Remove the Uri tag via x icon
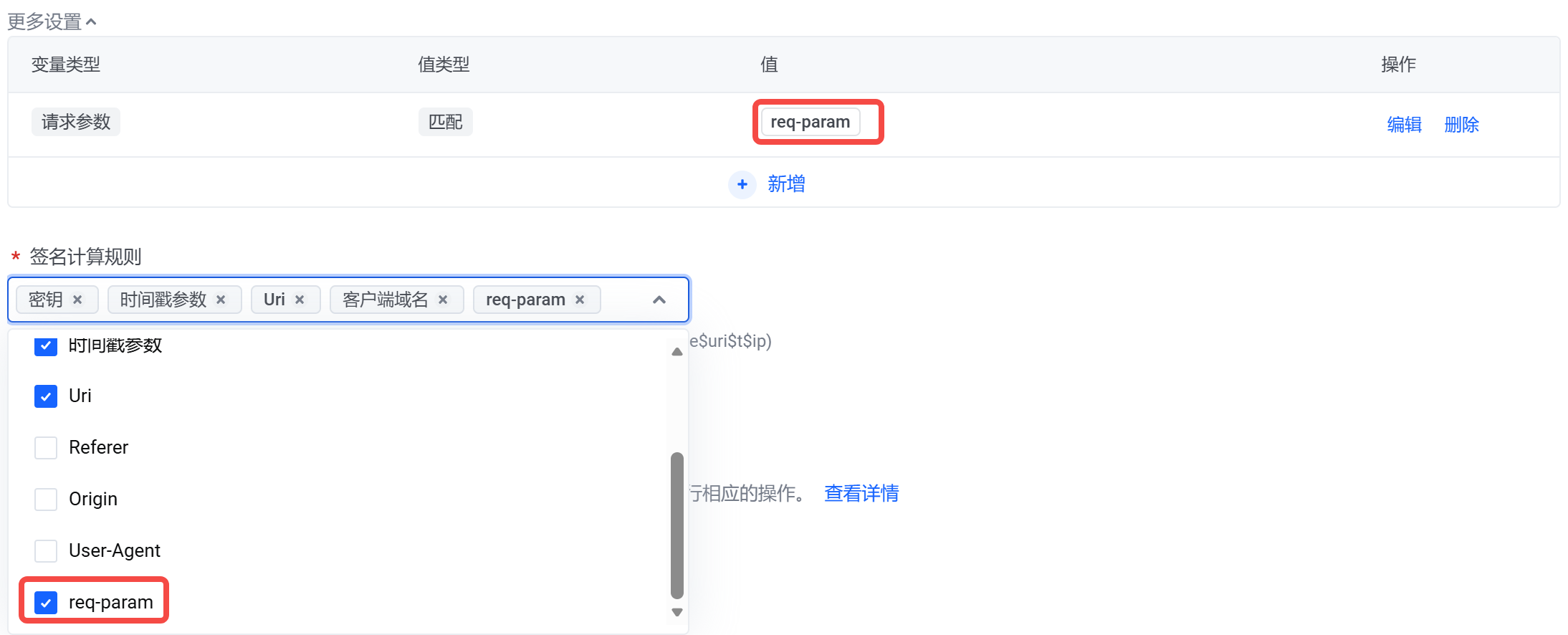This screenshot has width=1568, height=635. 300,300
